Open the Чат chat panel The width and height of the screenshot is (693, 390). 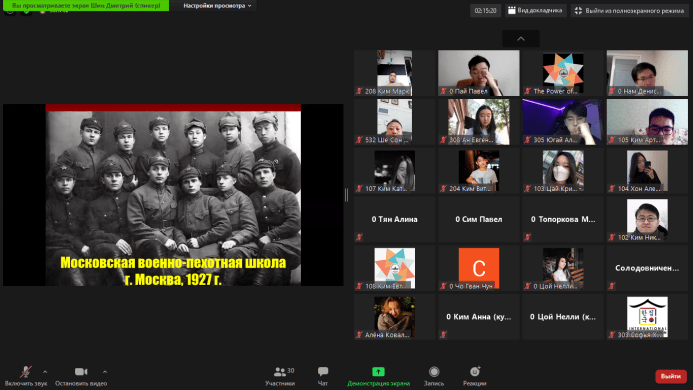tap(323, 376)
